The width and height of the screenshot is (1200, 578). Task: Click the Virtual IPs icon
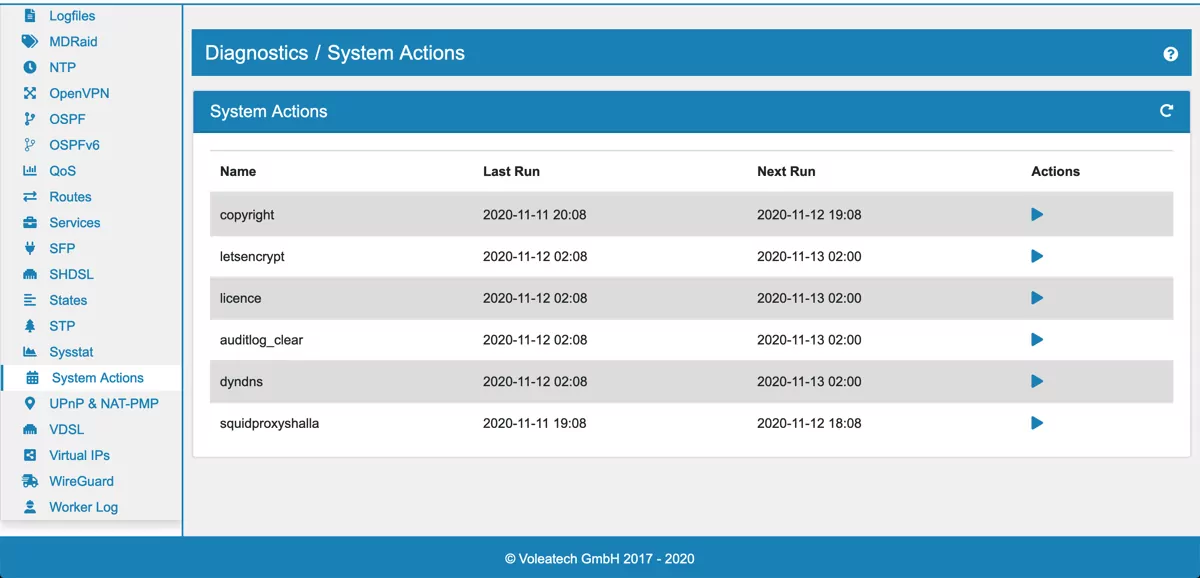coord(29,454)
